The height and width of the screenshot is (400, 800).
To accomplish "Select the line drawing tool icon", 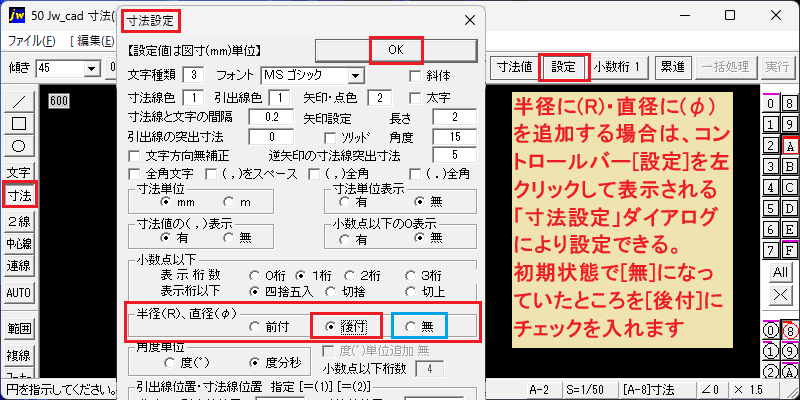I will pyautogui.click(x=19, y=101).
